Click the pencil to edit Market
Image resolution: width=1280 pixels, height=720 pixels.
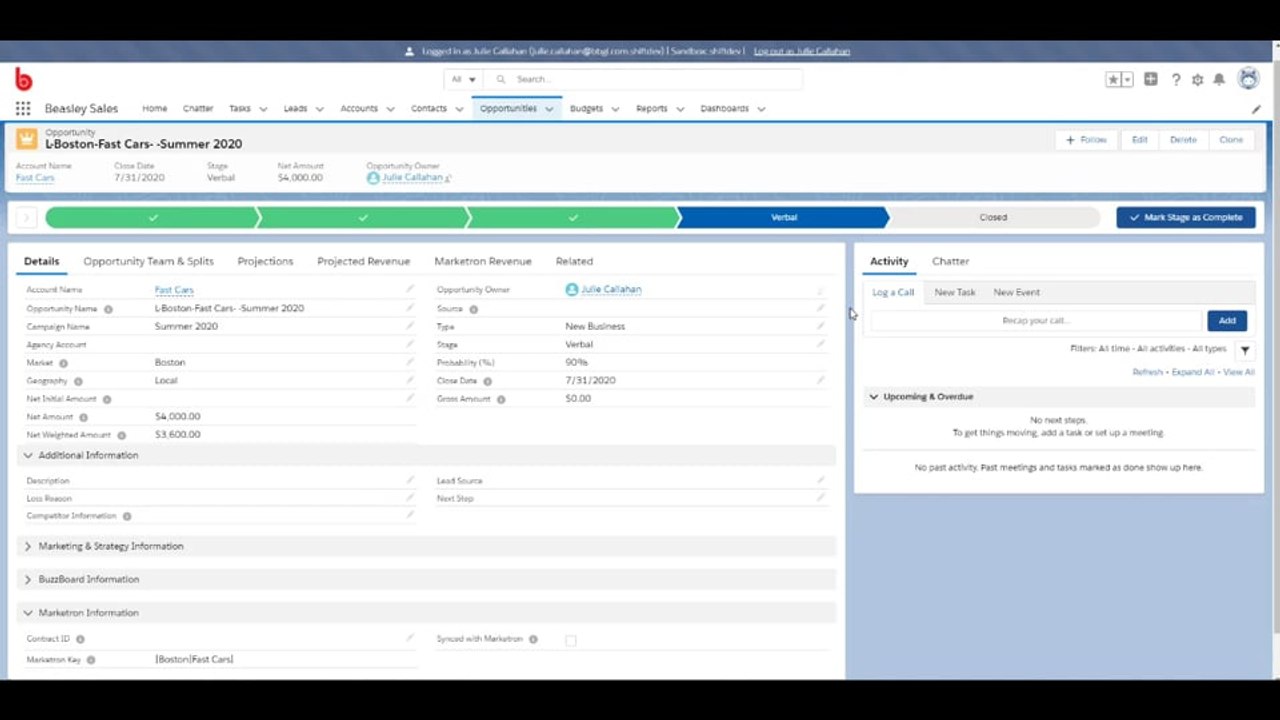click(409, 362)
